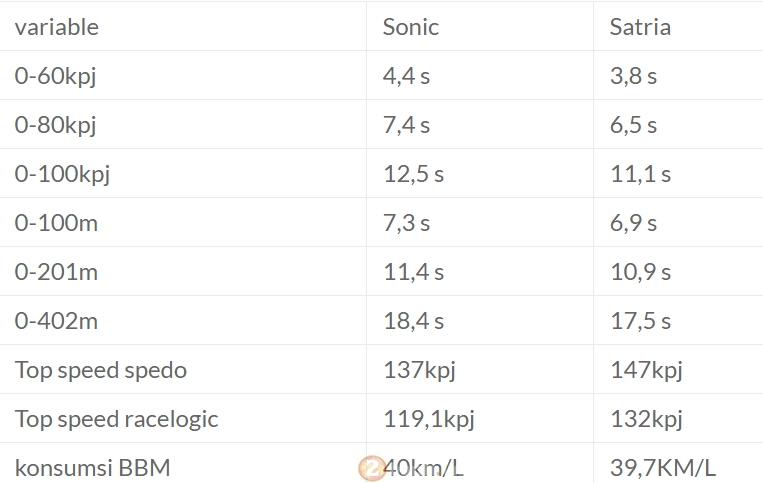
Task: Select the '0-100kpj' row label
Action: [62, 175]
